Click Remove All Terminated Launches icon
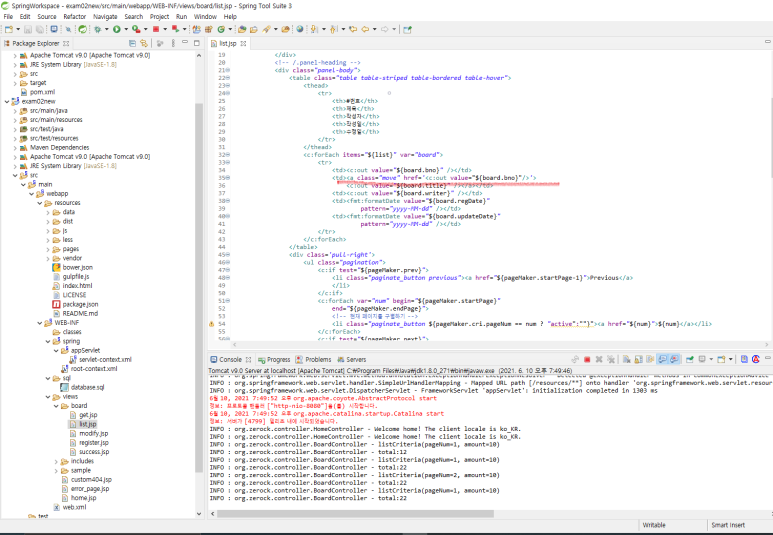 tap(611, 359)
